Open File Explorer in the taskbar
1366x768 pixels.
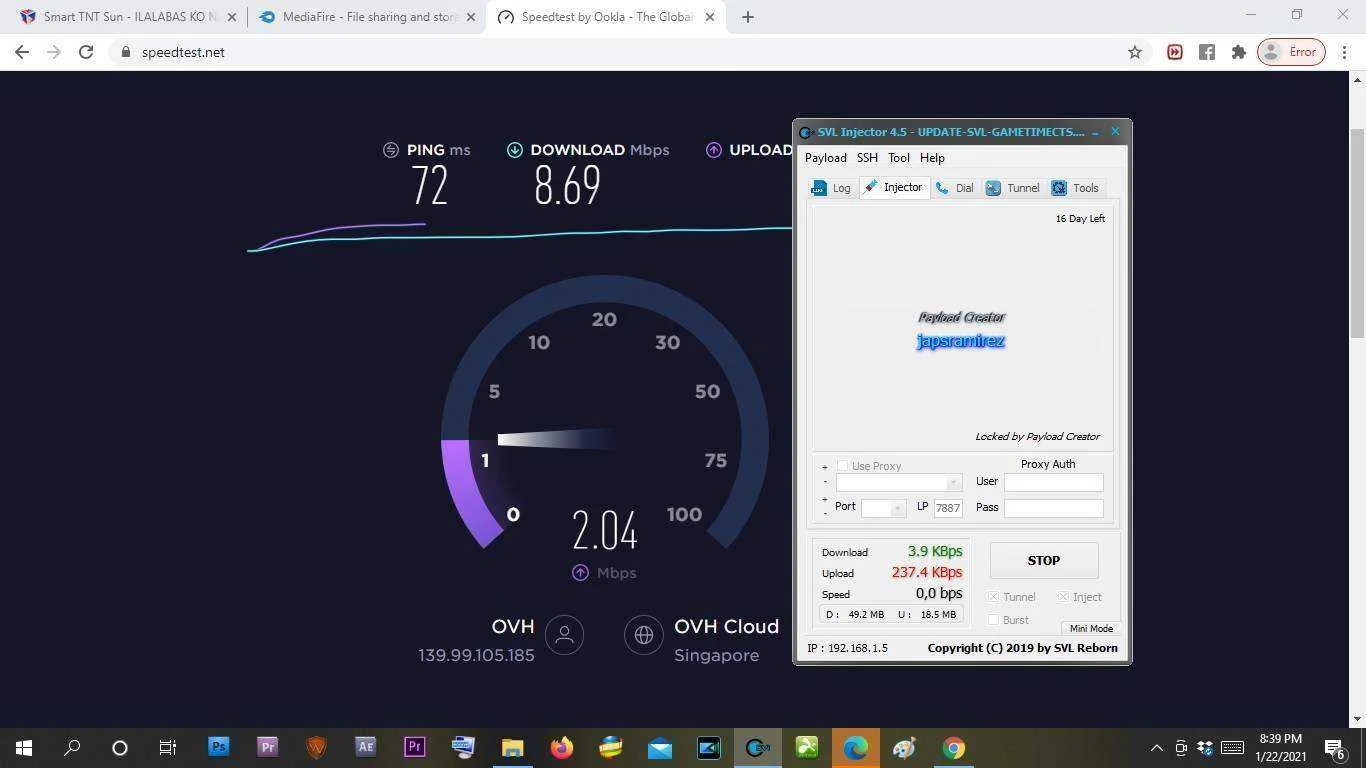tap(512, 747)
